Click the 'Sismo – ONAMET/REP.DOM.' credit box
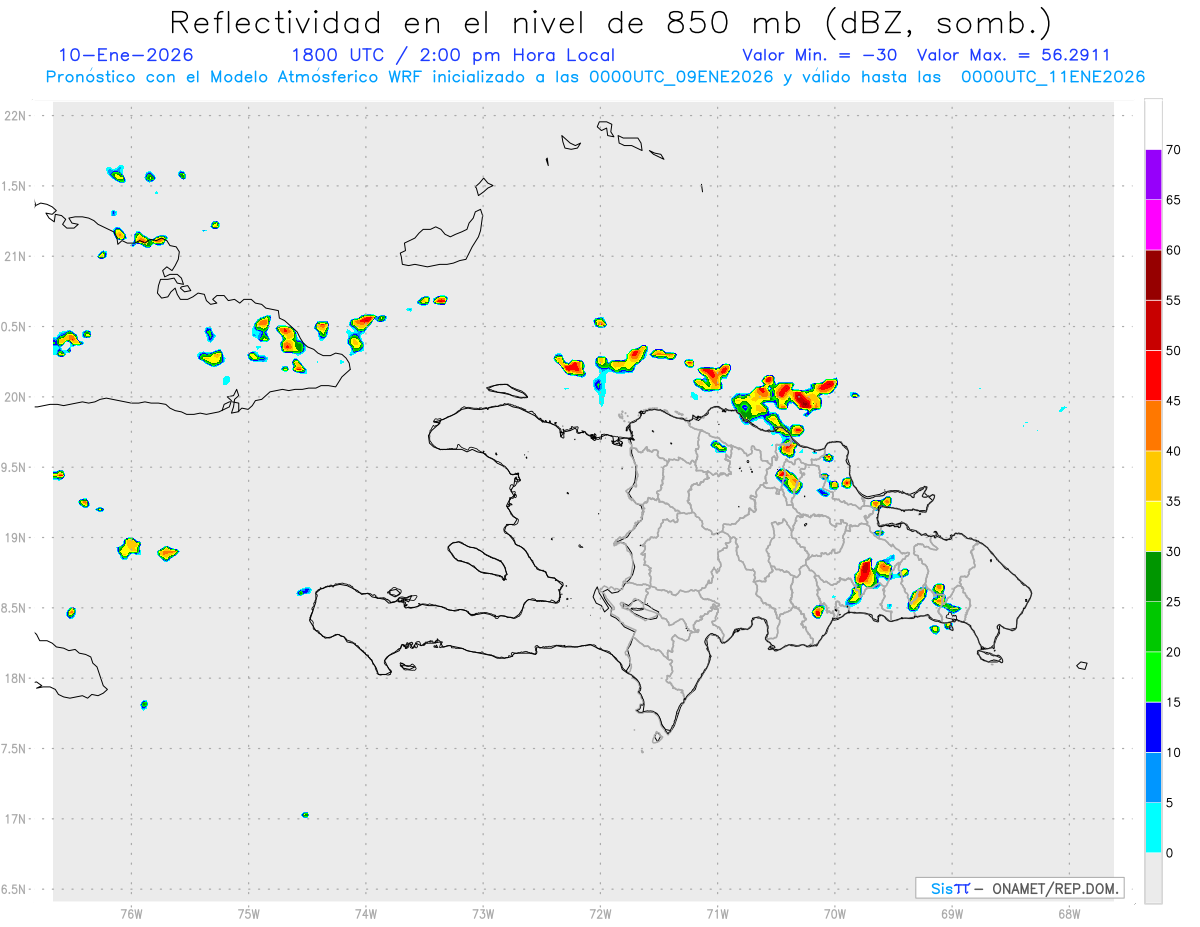1200x927 pixels. pos(1019,888)
